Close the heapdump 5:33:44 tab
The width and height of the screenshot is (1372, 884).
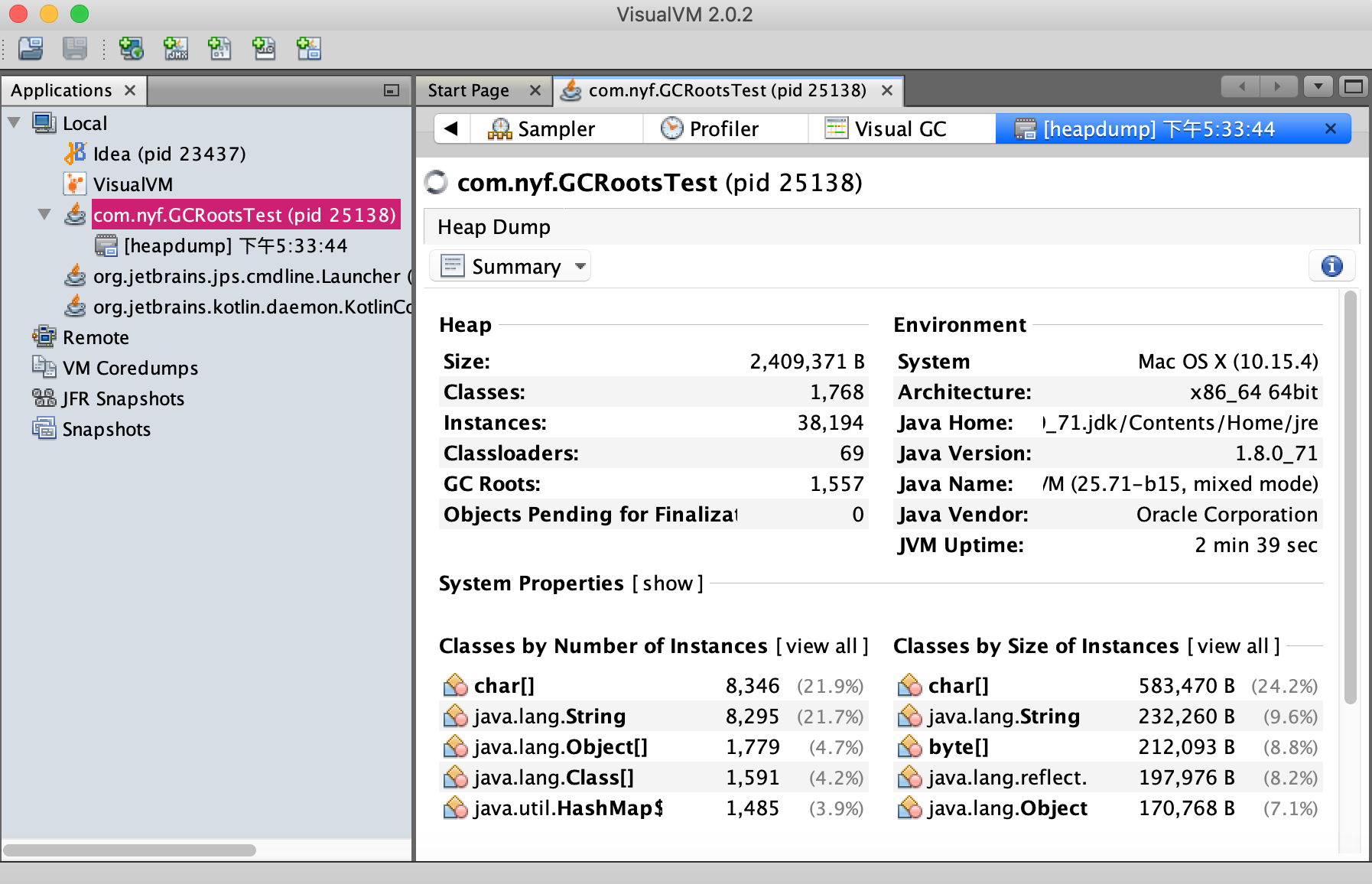[x=1331, y=128]
